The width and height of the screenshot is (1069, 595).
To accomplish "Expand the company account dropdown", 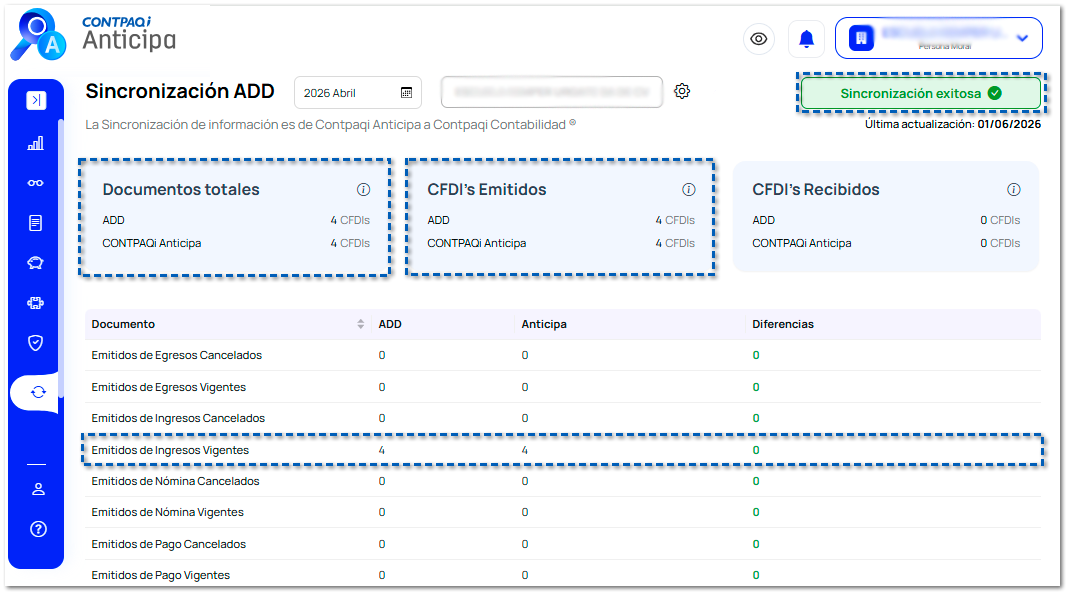I will [x=939, y=38].
